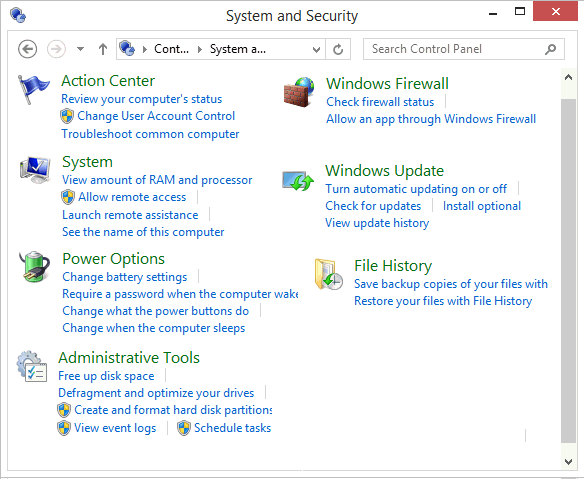Click the File History folder icon

(x=328, y=275)
